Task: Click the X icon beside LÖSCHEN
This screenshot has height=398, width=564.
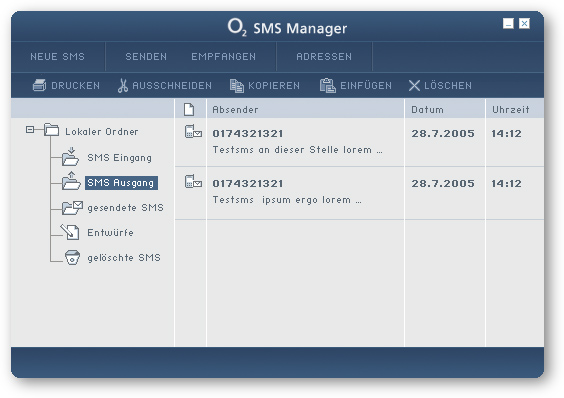Action: (414, 86)
